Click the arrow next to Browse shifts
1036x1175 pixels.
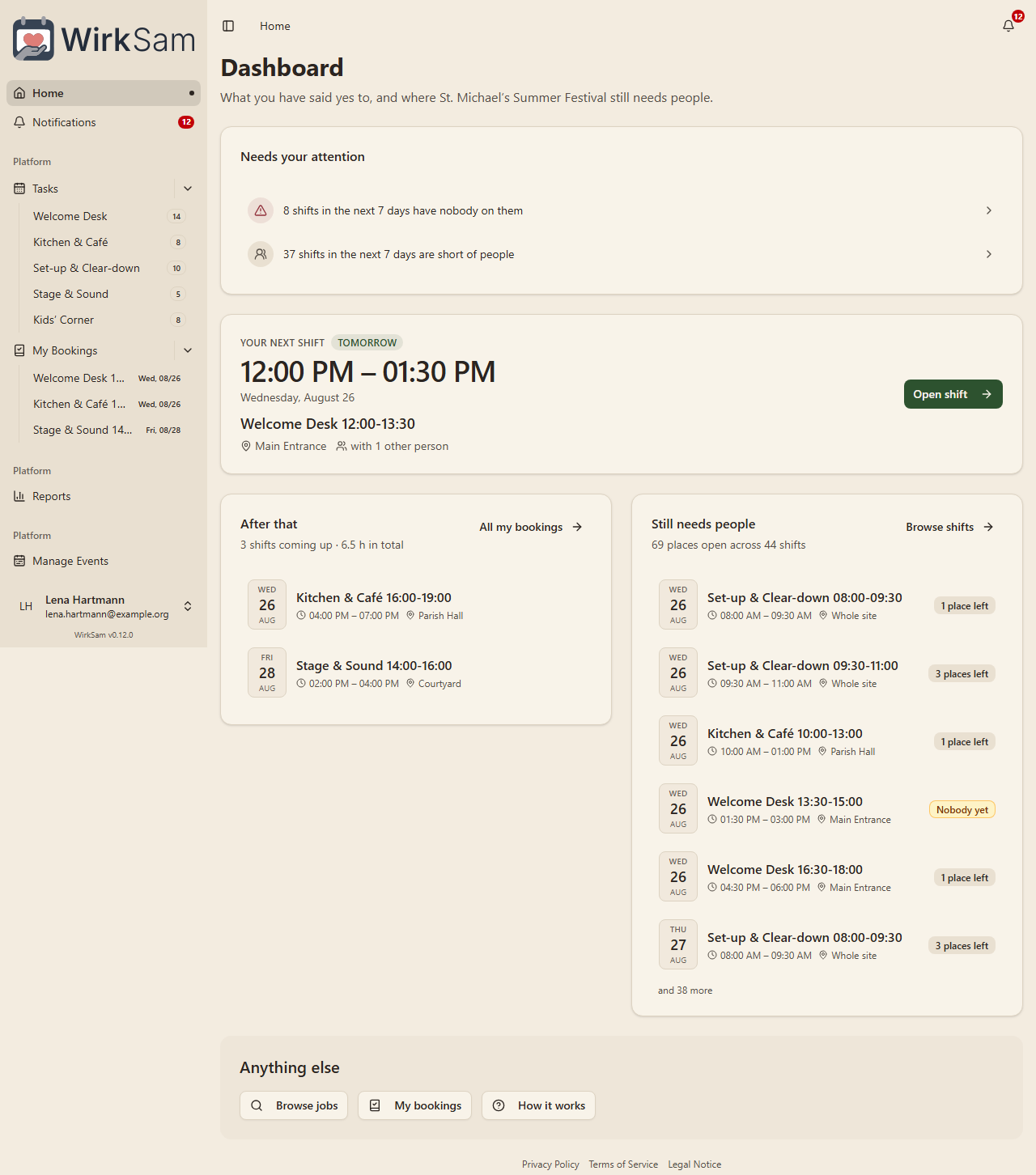point(988,527)
